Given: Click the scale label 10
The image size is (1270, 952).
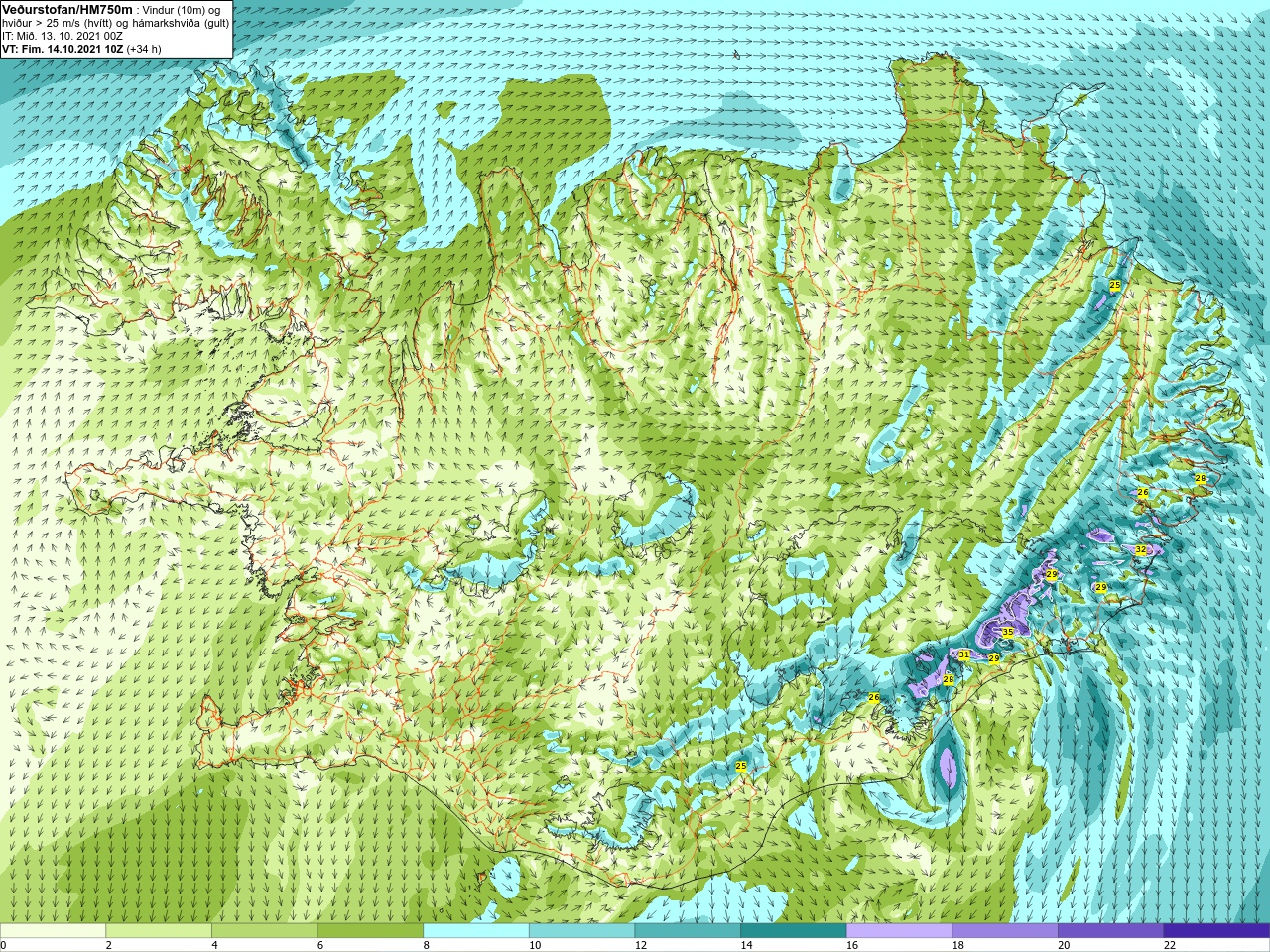Looking at the screenshot, I should click(x=535, y=945).
